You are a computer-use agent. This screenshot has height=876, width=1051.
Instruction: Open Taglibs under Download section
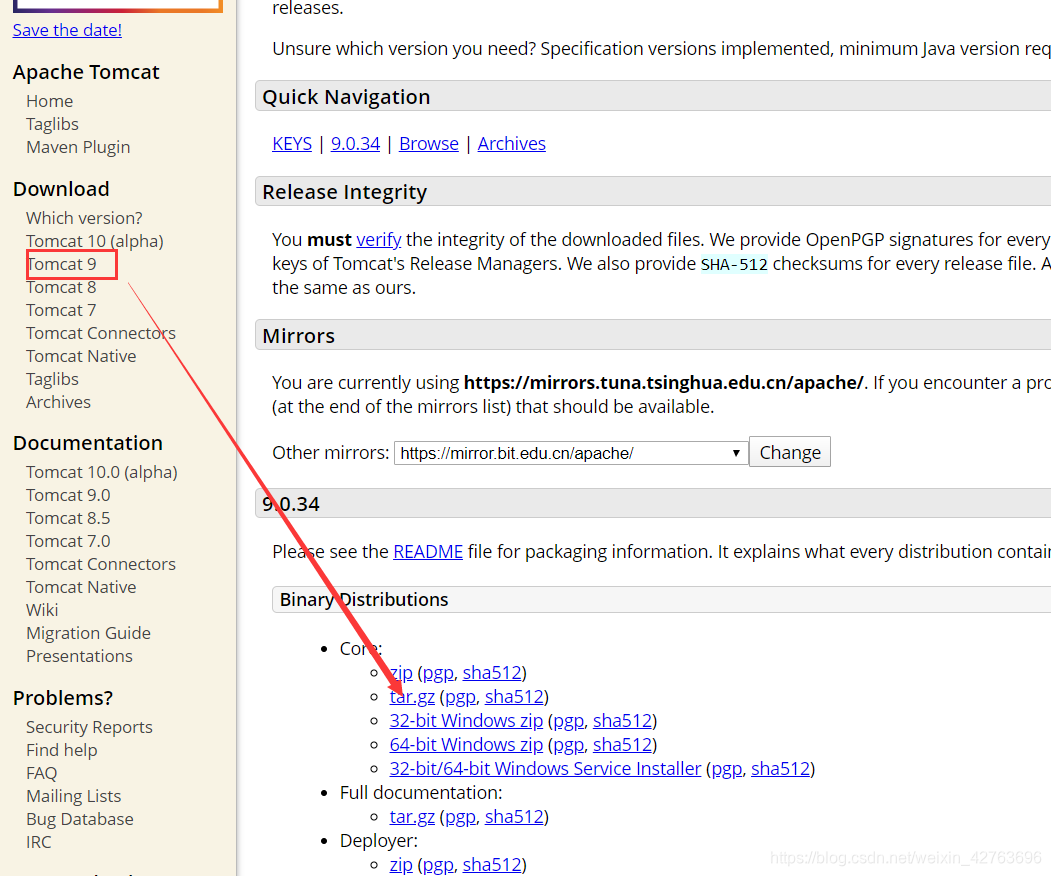pos(52,379)
